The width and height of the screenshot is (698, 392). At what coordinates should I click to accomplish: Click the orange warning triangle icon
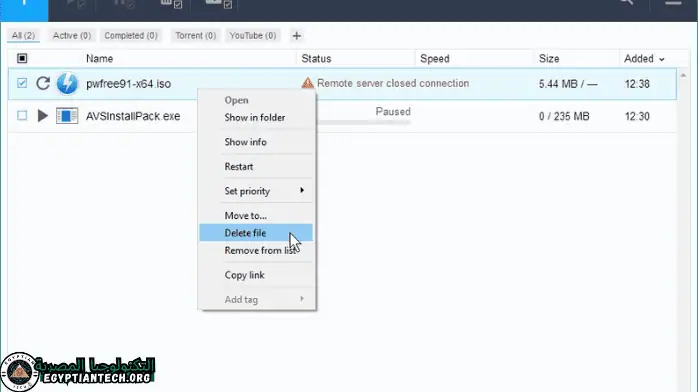(x=308, y=83)
